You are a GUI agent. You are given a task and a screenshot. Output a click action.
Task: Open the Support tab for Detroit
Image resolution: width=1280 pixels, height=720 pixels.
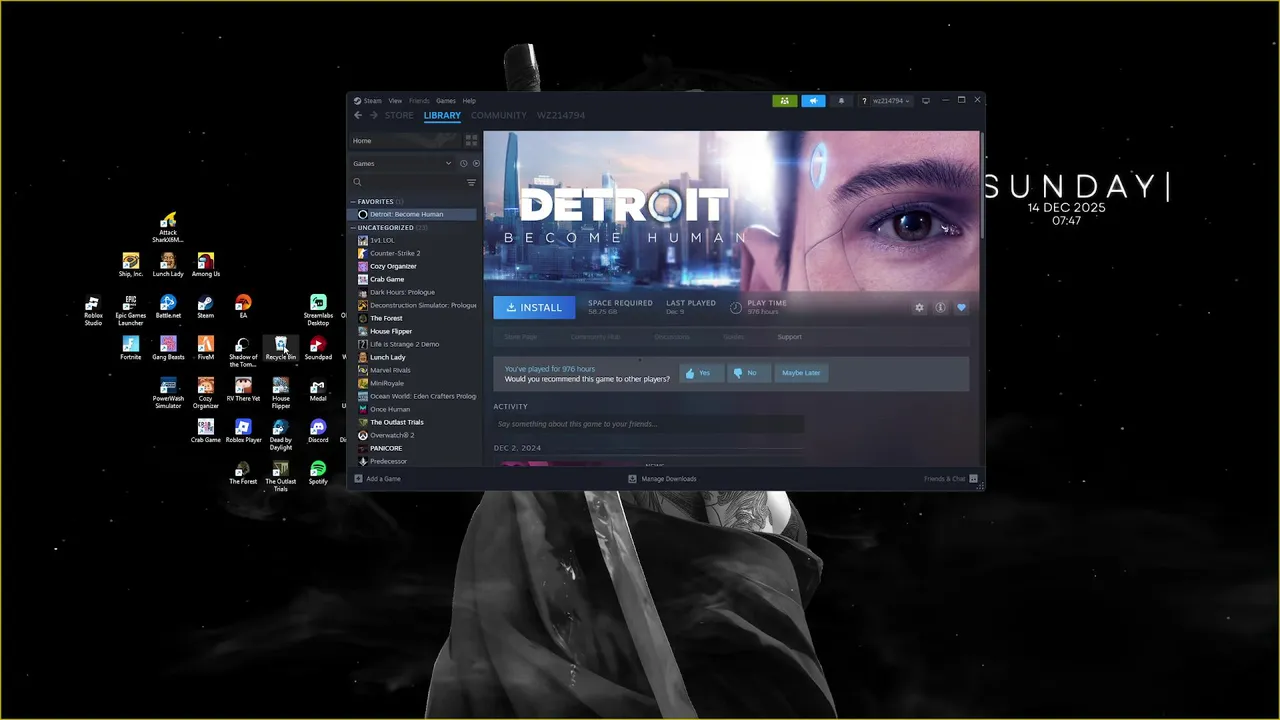pyautogui.click(x=790, y=337)
